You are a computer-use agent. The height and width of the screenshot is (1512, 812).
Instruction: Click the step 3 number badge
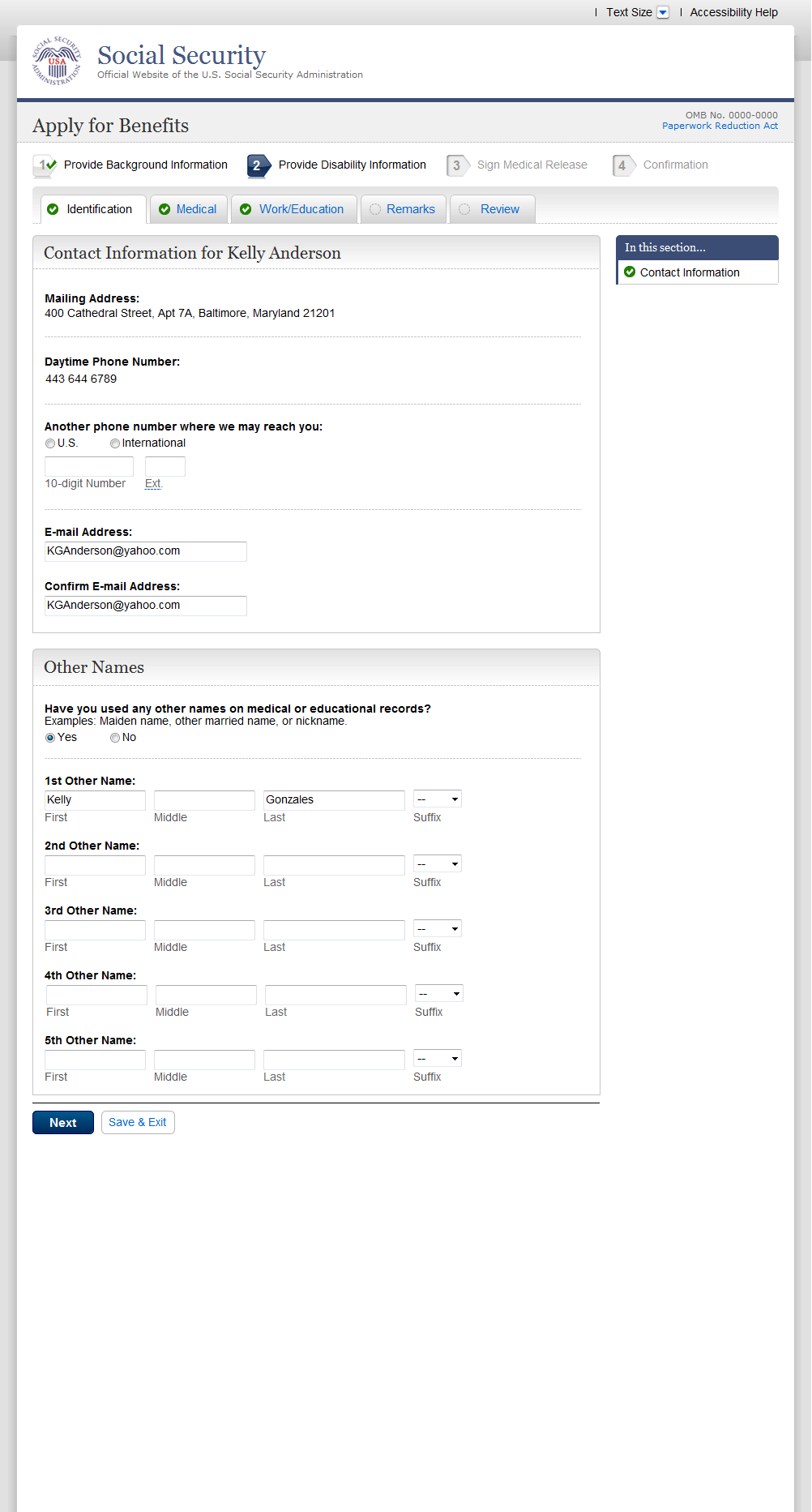[x=457, y=165]
